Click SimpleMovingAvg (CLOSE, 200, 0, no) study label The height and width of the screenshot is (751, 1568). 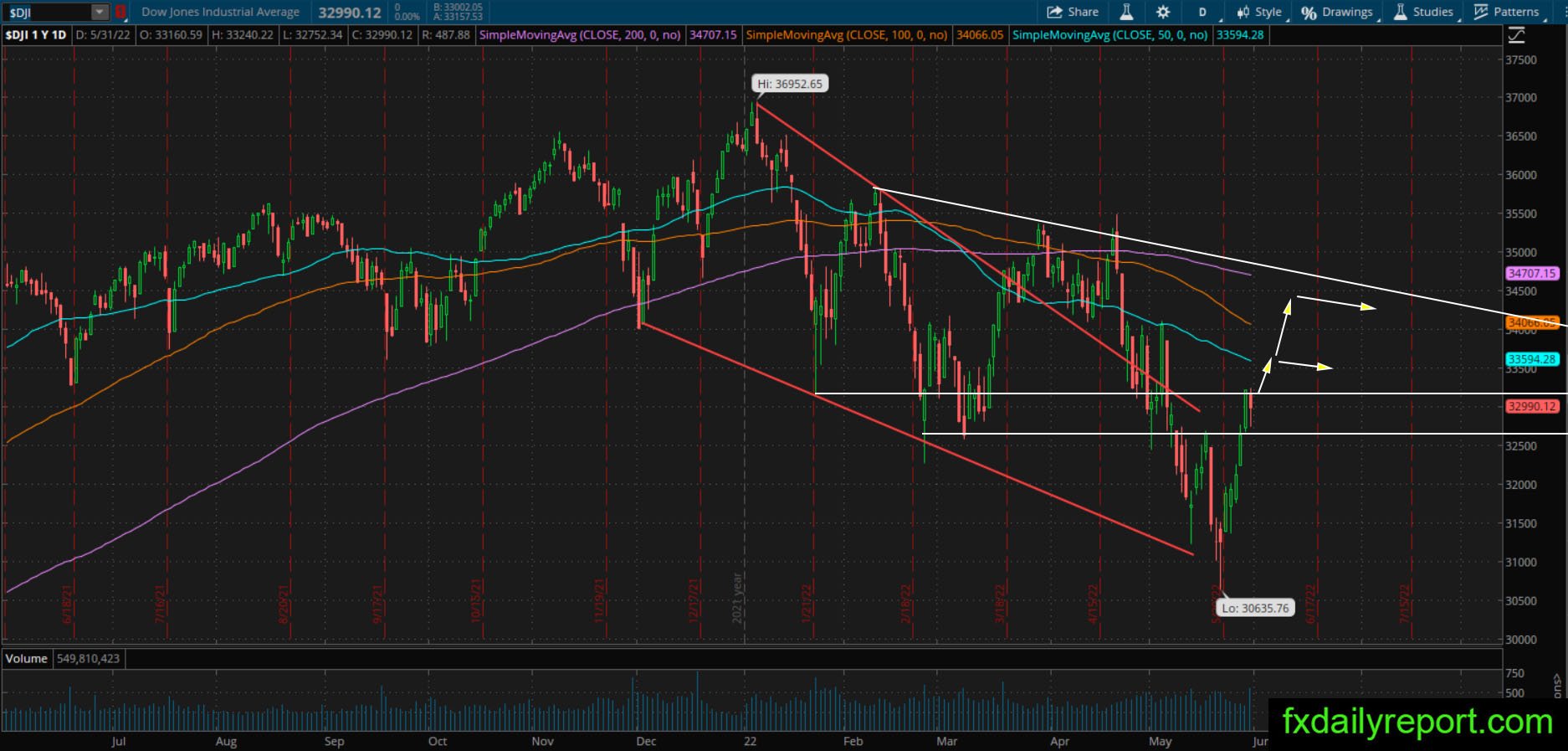(x=580, y=35)
